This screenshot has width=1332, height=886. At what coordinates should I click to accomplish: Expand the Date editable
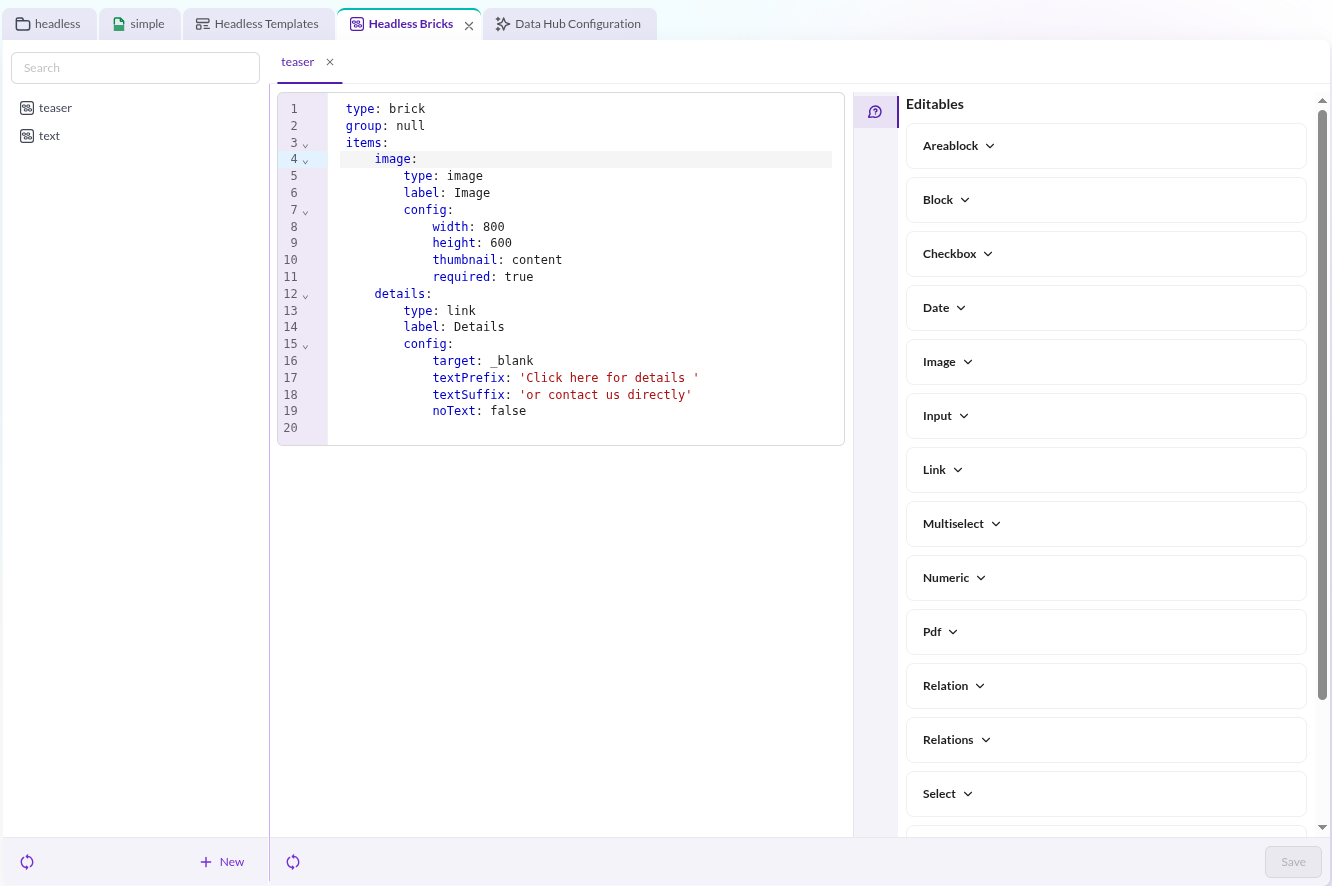pyautogui.click(x=1106, y=308)
